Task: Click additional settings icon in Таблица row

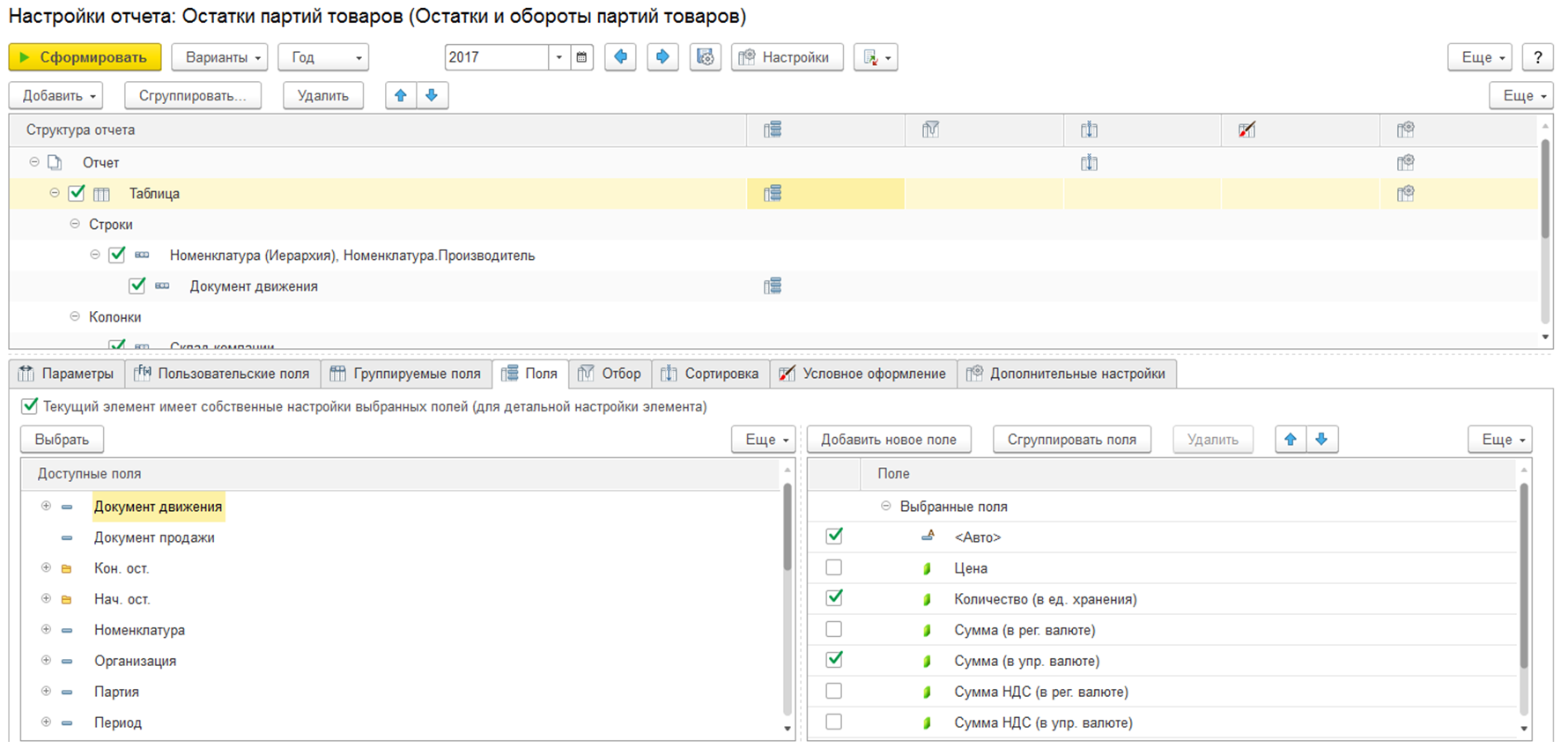Action: (x=1405, y=193)
